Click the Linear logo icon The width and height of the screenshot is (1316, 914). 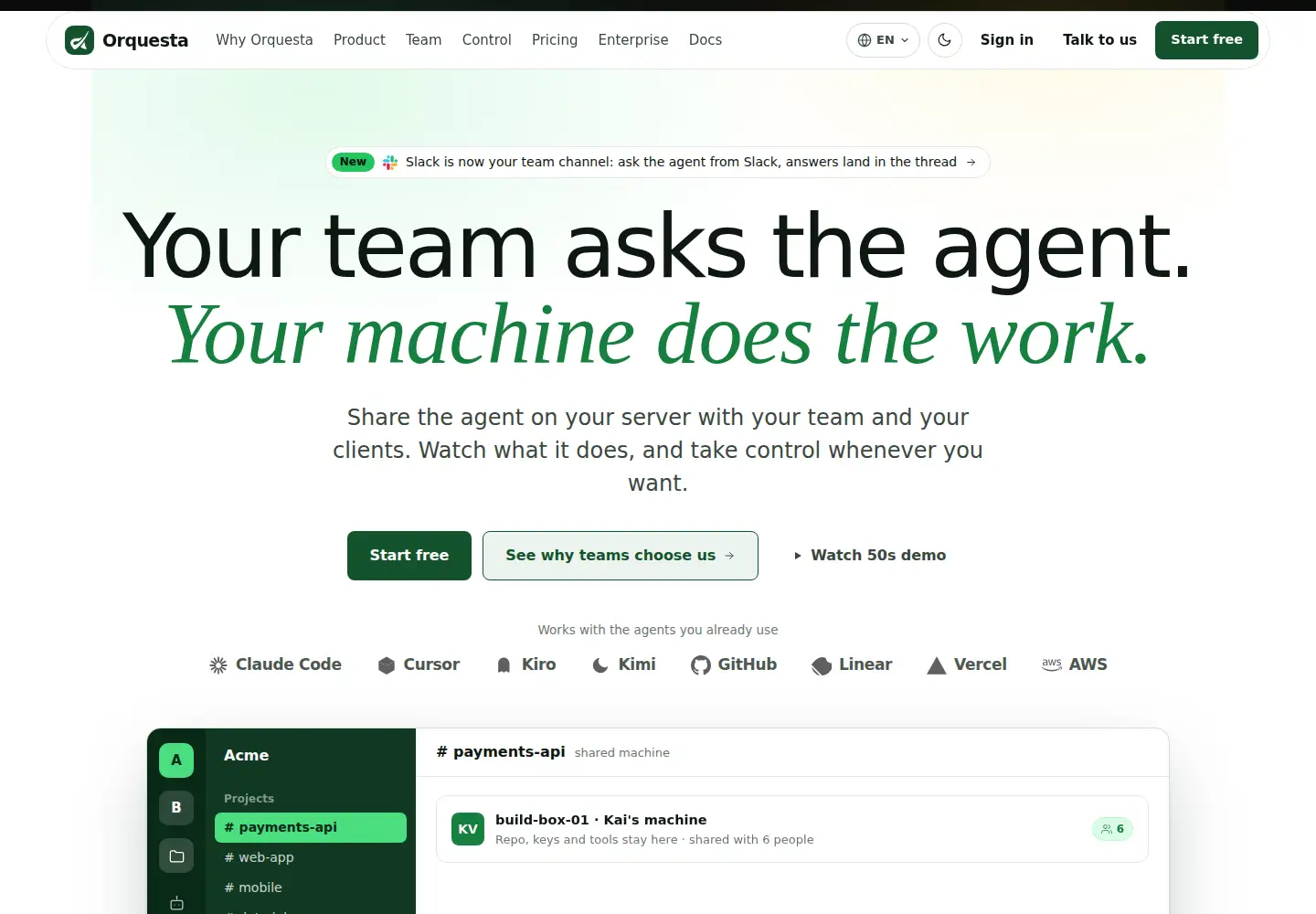tap(822, 665)
